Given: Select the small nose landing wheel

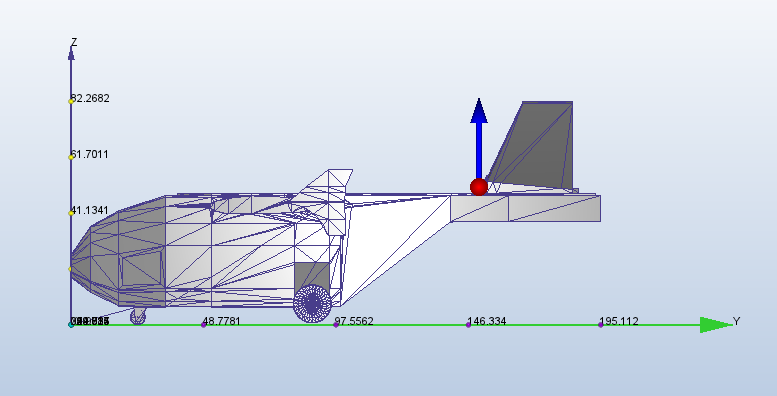Looking at the screenshot, I should click(138, 316).
